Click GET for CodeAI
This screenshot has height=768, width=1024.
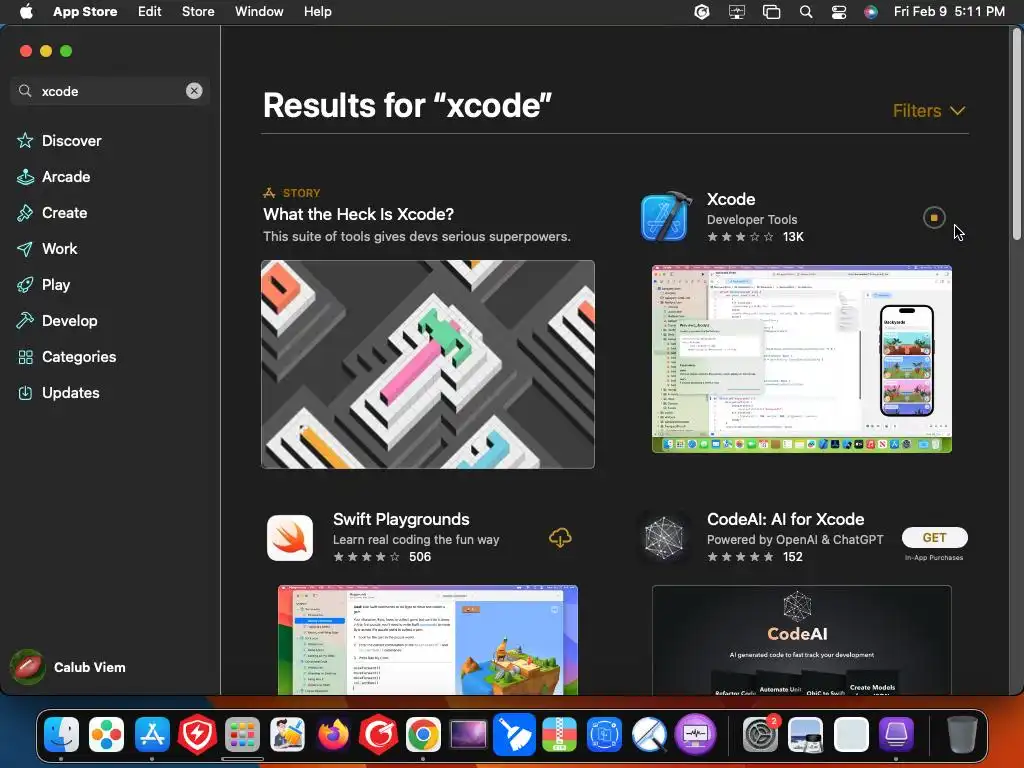[x=935, y=537]
